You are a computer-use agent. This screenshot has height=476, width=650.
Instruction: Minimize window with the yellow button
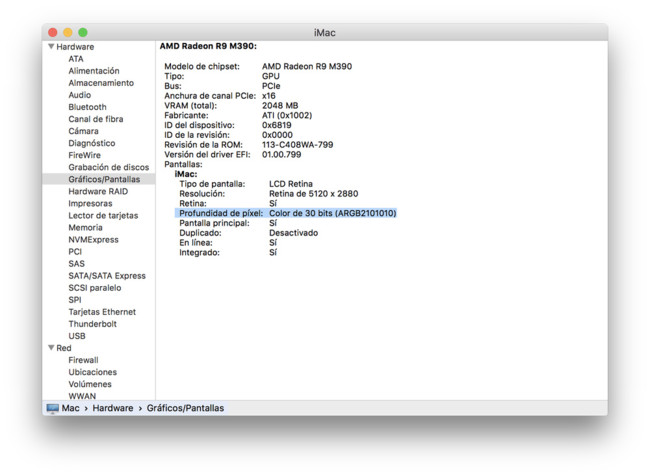click(x=68, y=32)
